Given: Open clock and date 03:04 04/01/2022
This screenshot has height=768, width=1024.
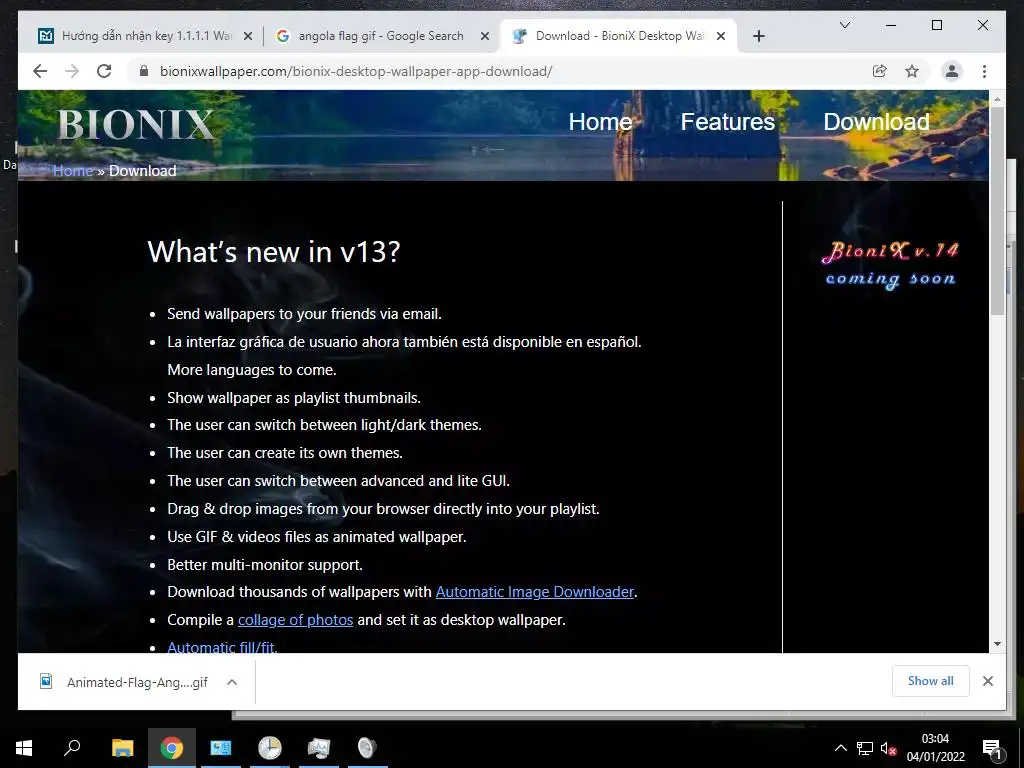Looking at the screenshot, I should [935, 748].
